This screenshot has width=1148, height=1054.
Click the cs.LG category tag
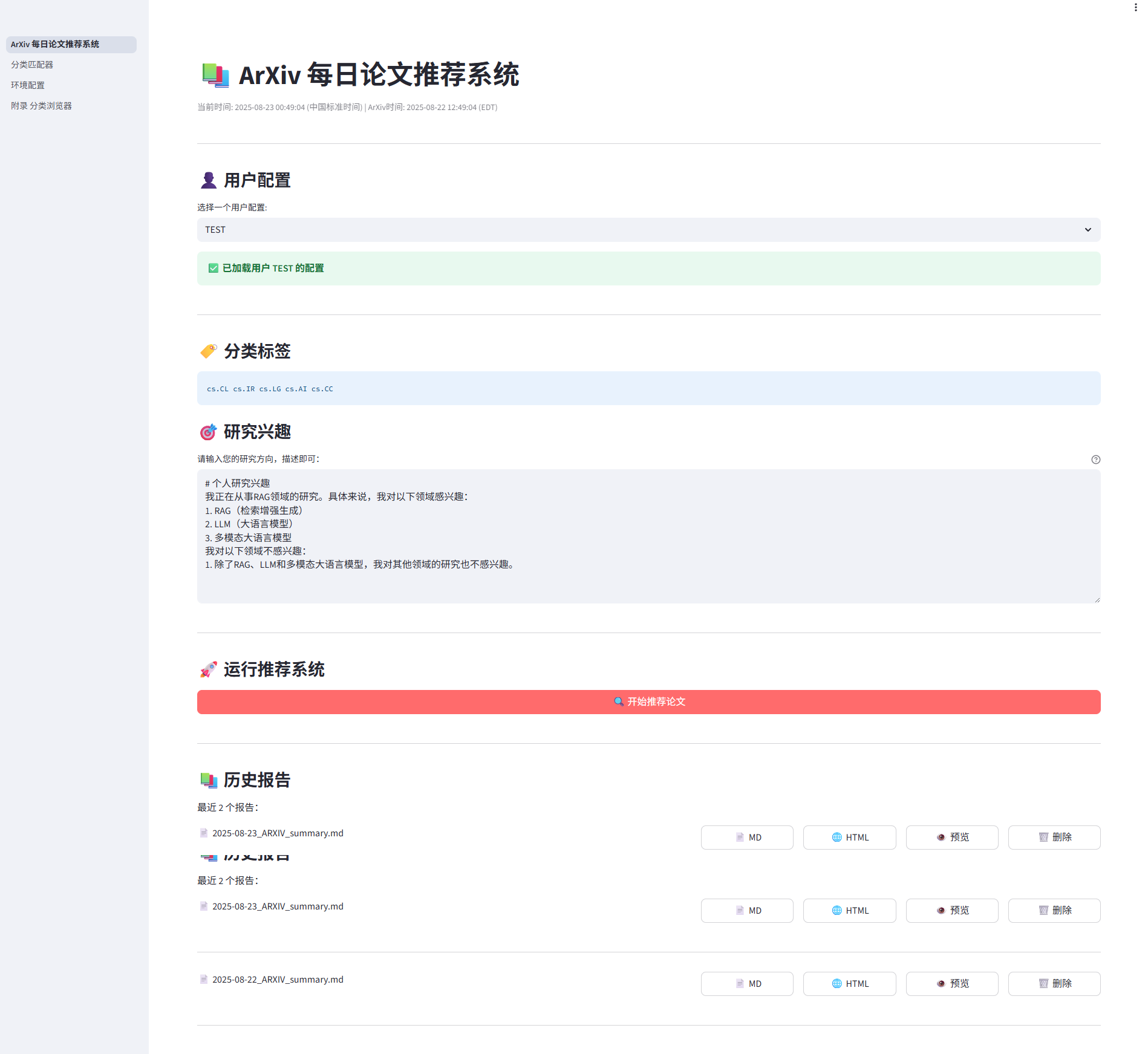point(270,389)
